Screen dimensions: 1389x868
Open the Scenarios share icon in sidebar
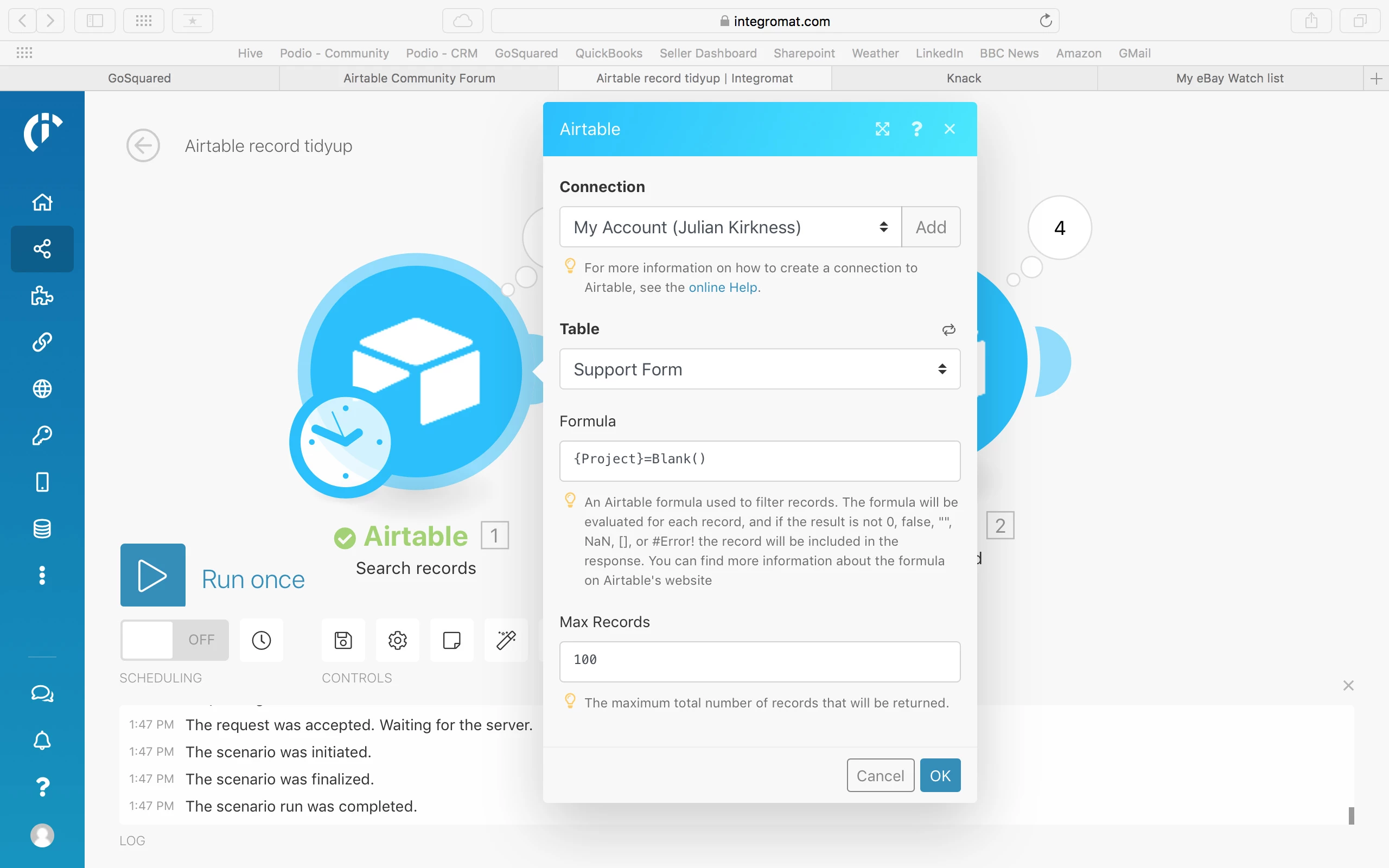tap(42, 248)
